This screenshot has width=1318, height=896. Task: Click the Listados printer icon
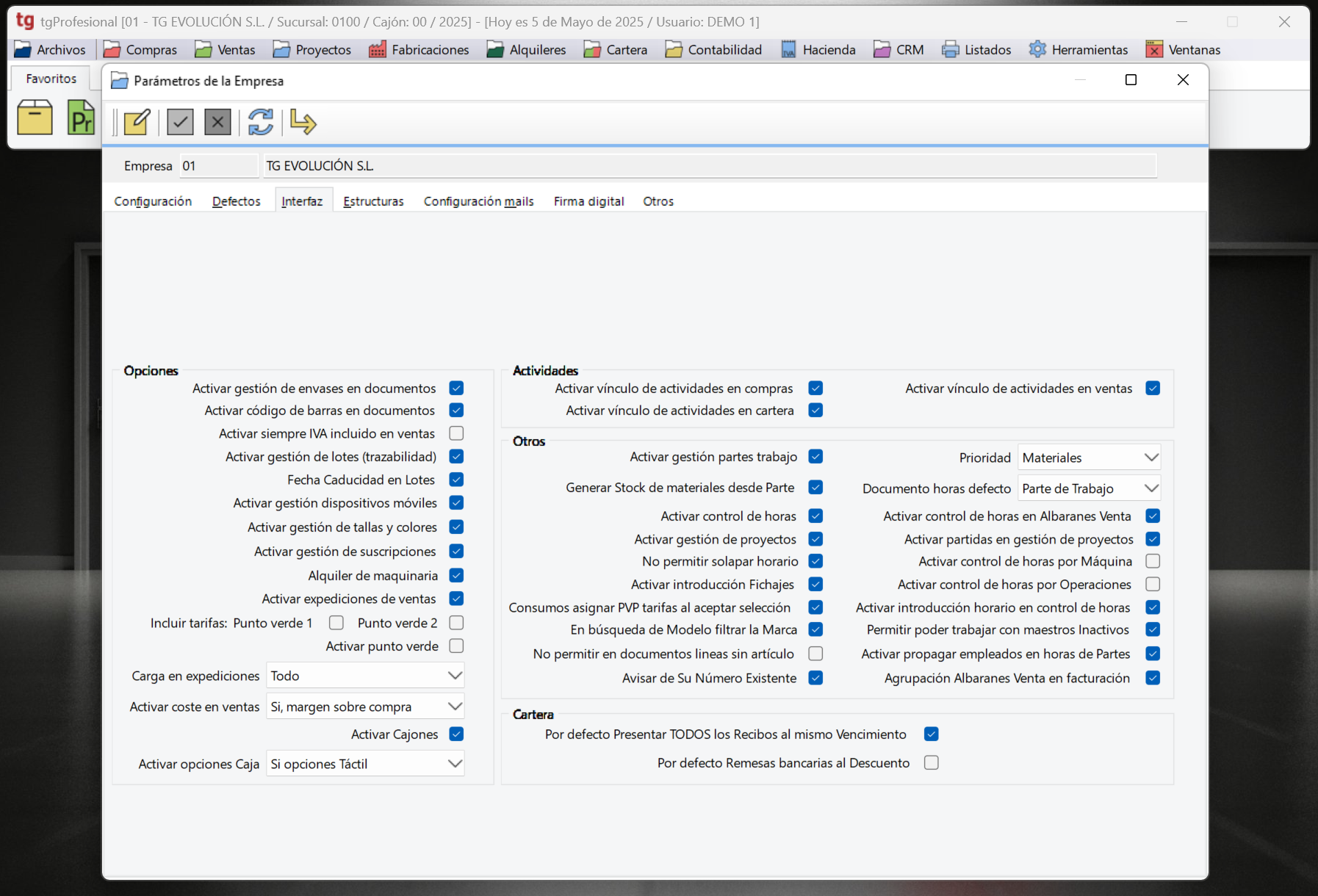(x=951, y=49)
